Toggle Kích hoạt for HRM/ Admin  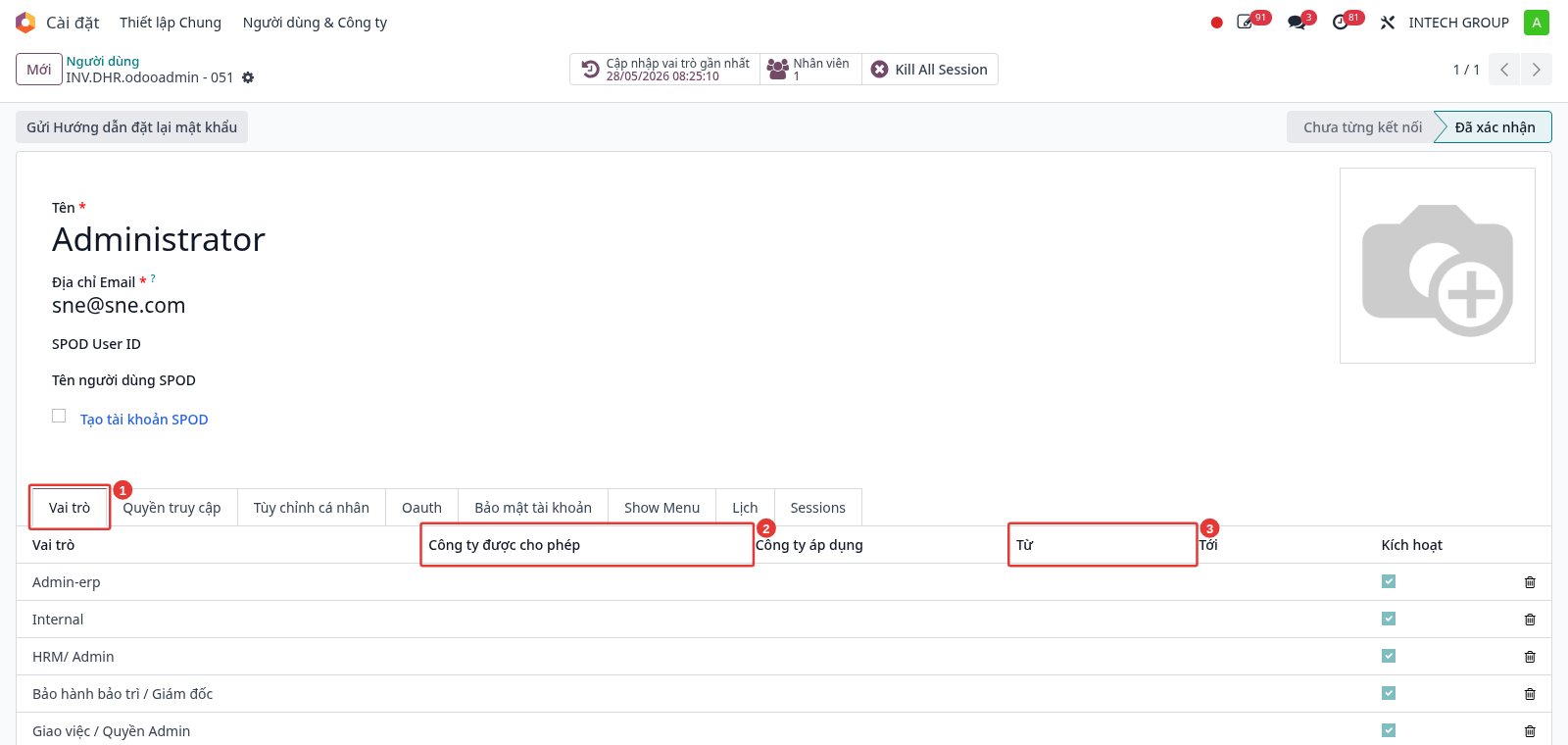click(x=1389, y=656)
